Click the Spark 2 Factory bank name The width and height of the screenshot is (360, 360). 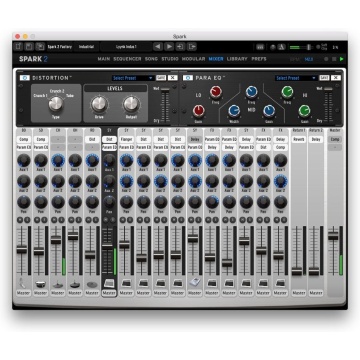point(59,47)
